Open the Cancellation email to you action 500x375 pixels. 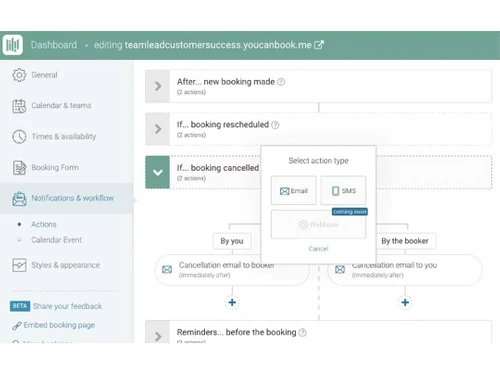point(405,270)
